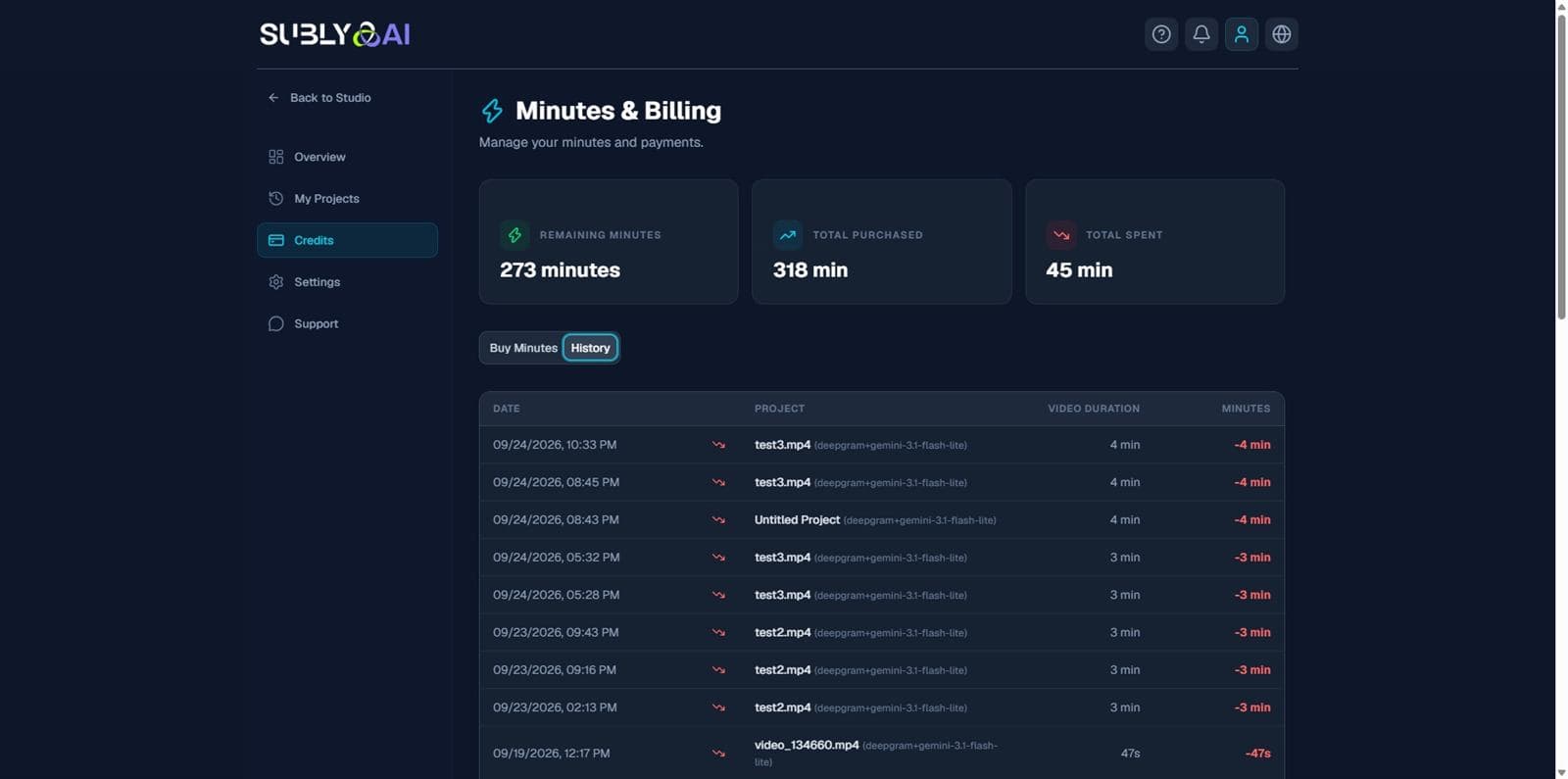The height and width of the screenshot is (779, 1568).
Task: Go Back to Studio
Action: click(x=319, y=98)
